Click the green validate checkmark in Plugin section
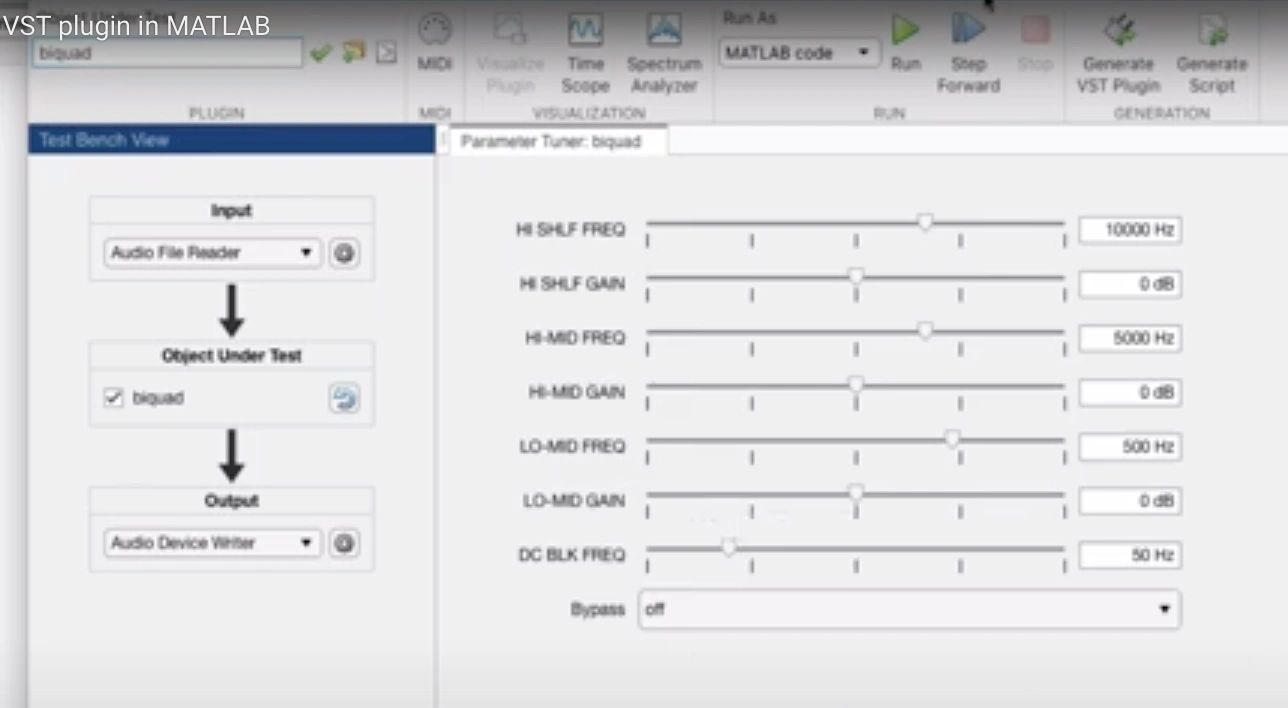Viewport: 1288px width, 708px height. (x=322, y=53)
